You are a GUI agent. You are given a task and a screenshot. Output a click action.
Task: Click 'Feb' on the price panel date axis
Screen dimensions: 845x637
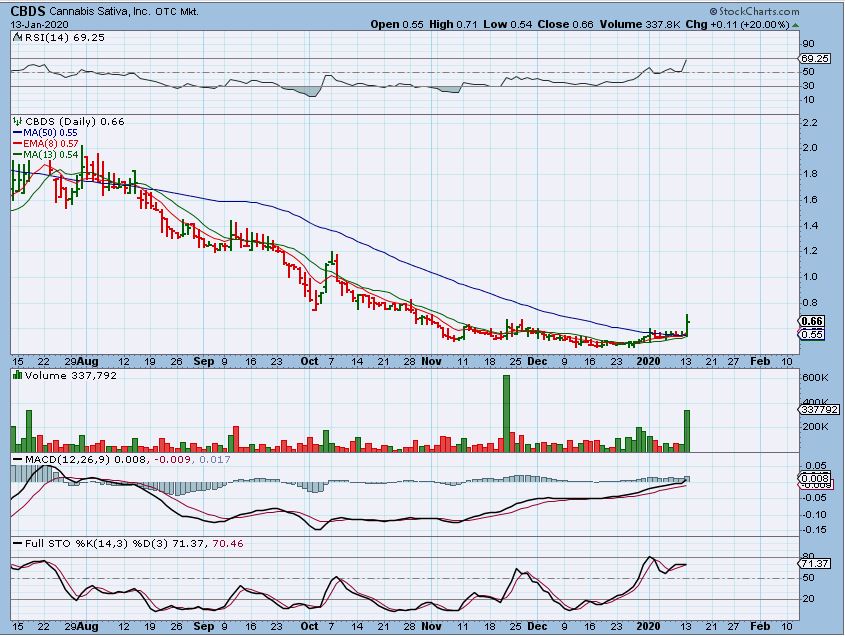pos(760,361)
